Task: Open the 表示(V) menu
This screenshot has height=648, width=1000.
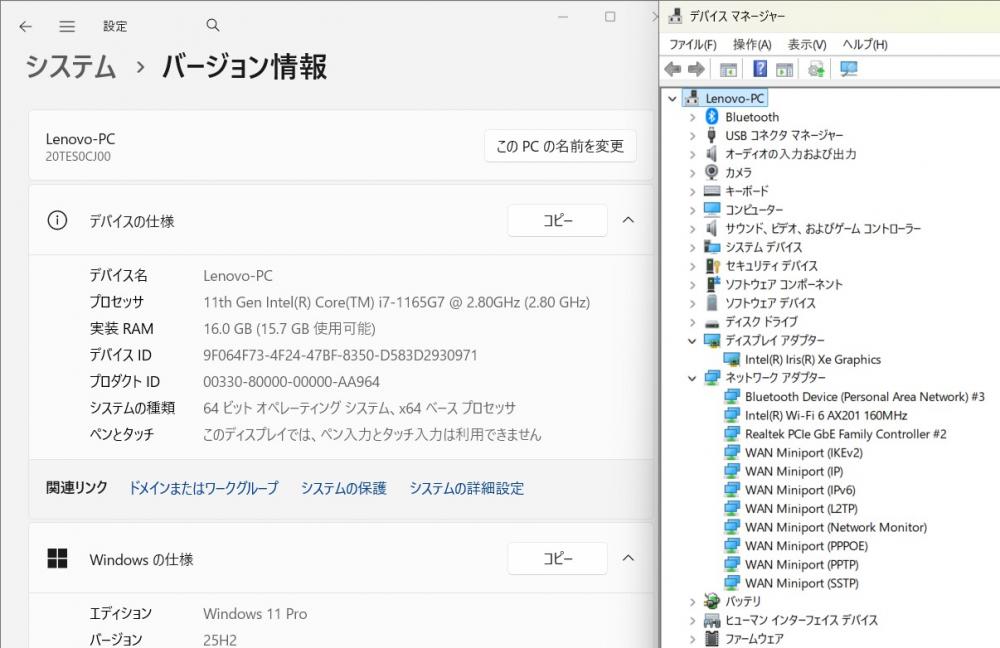Action: [806, 44]
